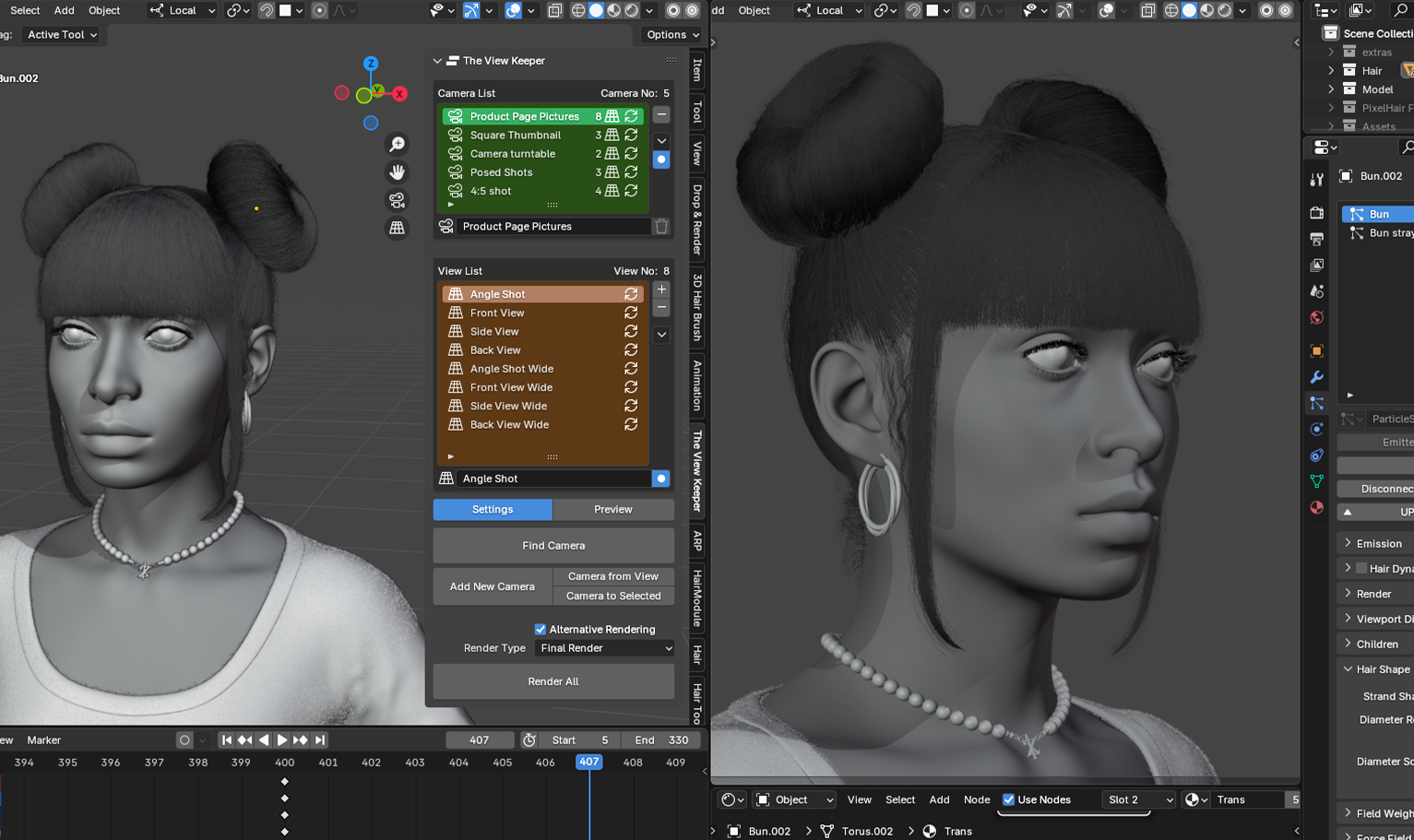This screenshot has width=1414, height=840.
Task: Open the Render Type Final Render dropdown
Action: point(605,648)
